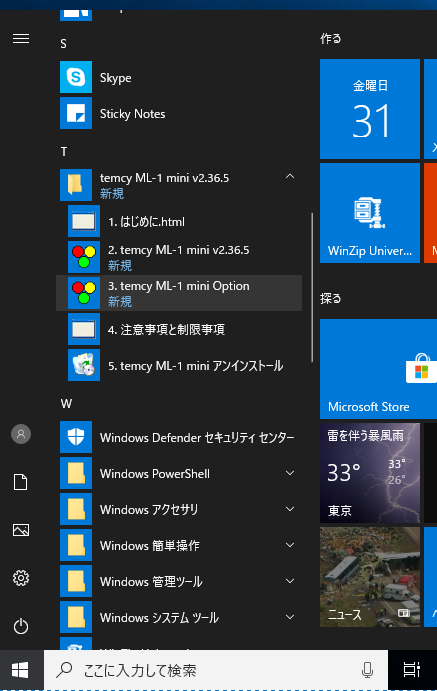Click the temcy ML-1 mini v2.36.5 folder icon
The image size is (437, 691).
(x=76, y=185)
